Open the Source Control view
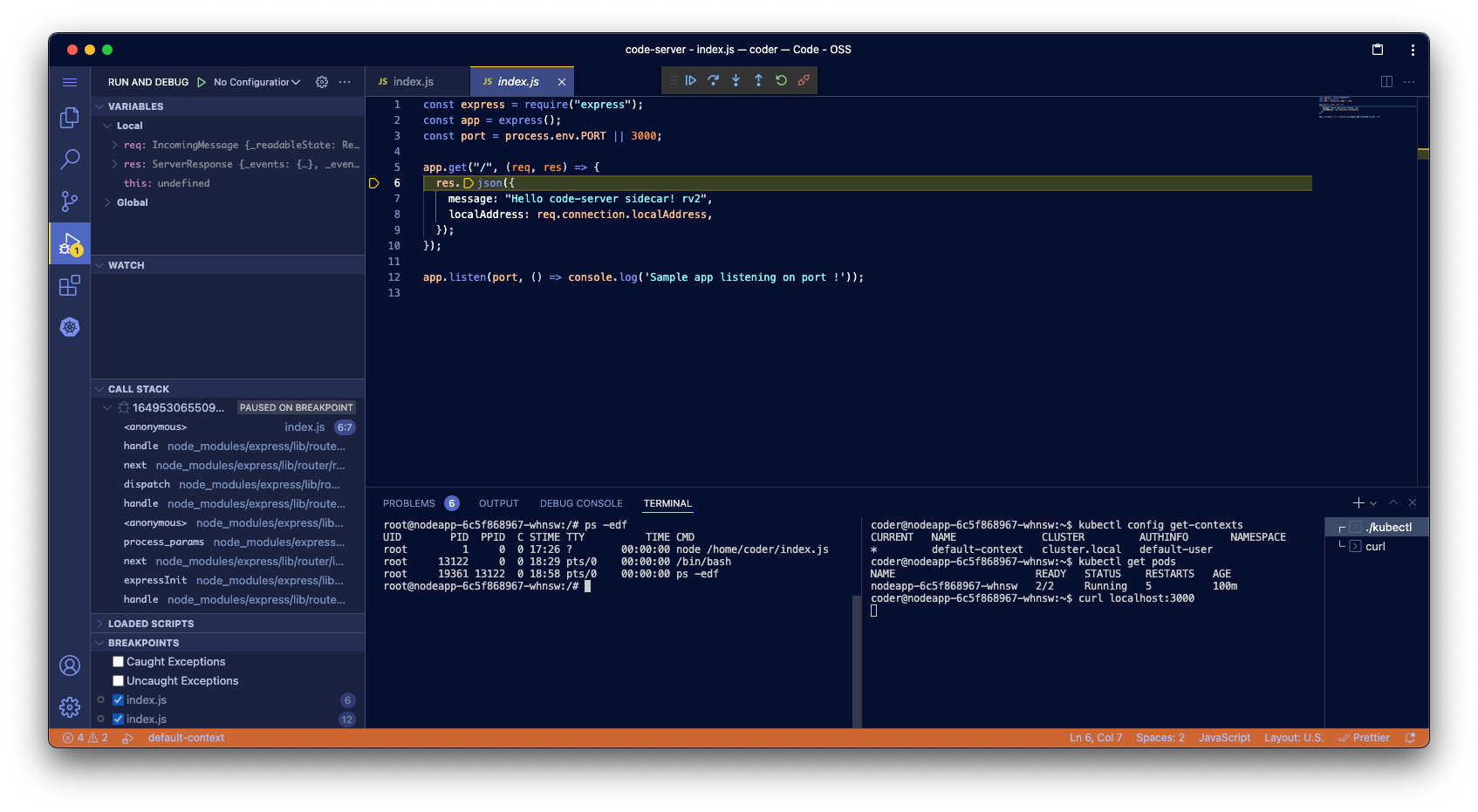 [x=69, y=201]
